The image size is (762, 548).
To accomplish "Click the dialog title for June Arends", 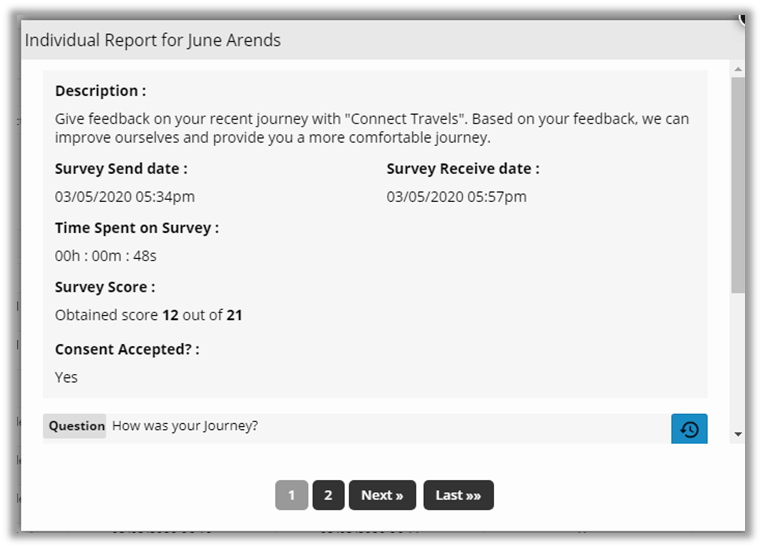I will click(x=153, y=41).
